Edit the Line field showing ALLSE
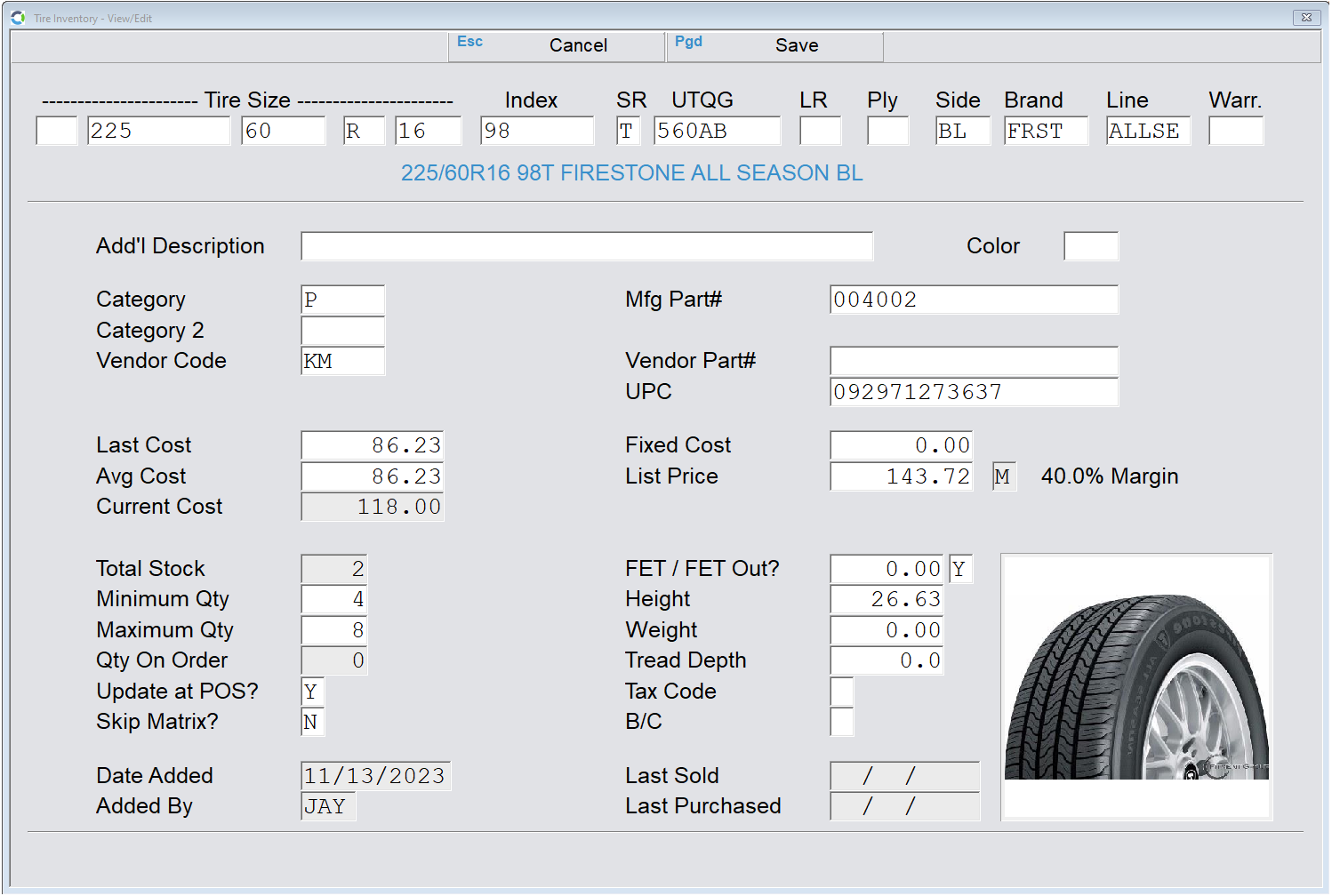1332x896 pixels. click(1149, 131)
